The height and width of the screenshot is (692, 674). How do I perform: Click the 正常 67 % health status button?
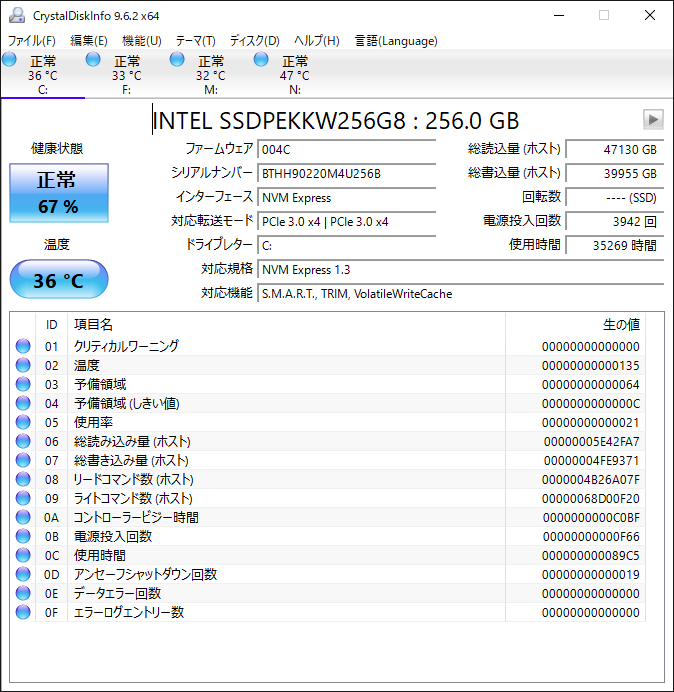click(x=58, y=193)
